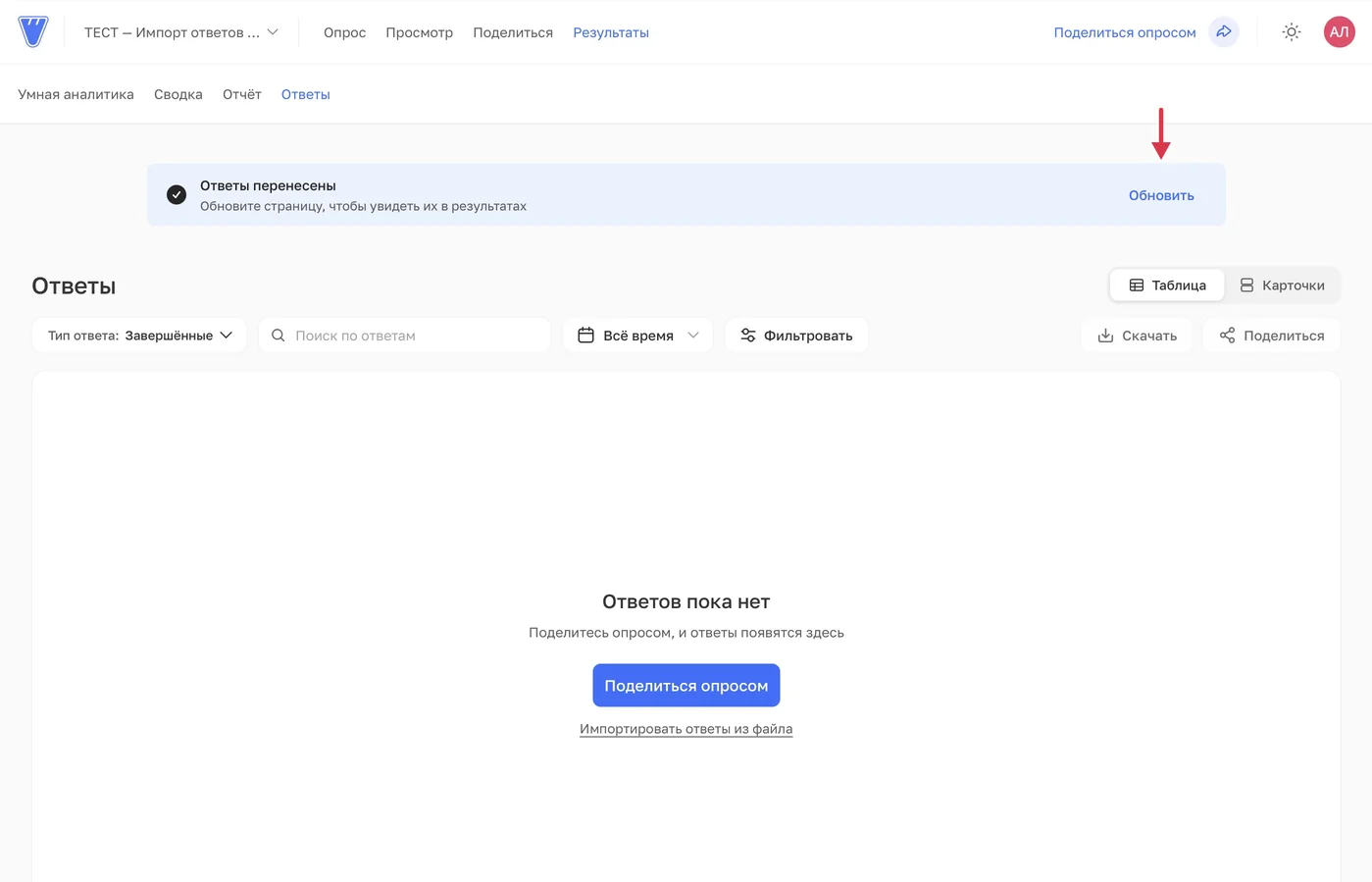Select the Ответы subtab
This screenshot has width=1372, height=882.
306,94
